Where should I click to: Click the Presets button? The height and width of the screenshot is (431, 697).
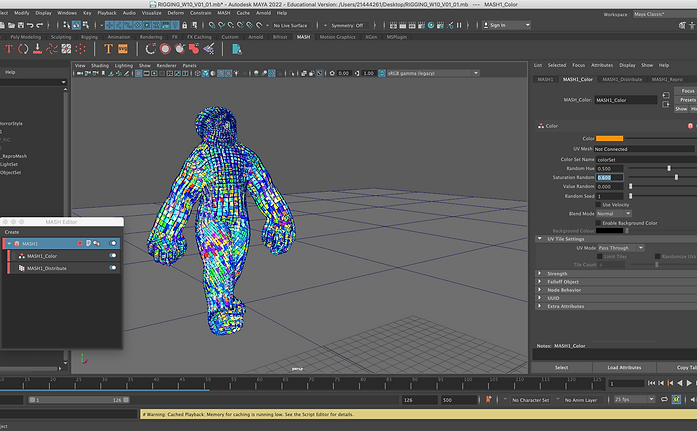(687, 100)
